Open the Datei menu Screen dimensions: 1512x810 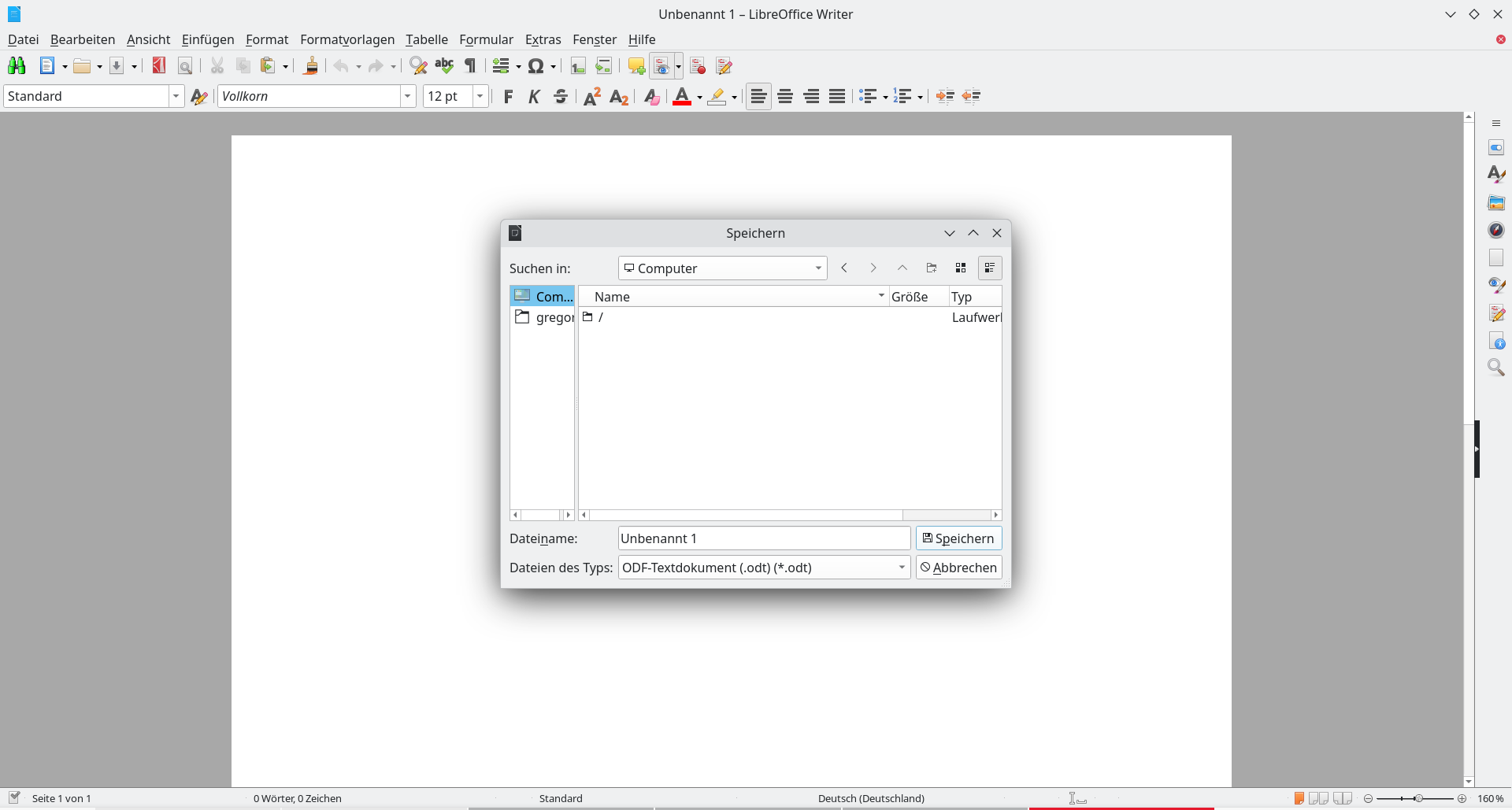pyautogui.click(x=23, y=39)
